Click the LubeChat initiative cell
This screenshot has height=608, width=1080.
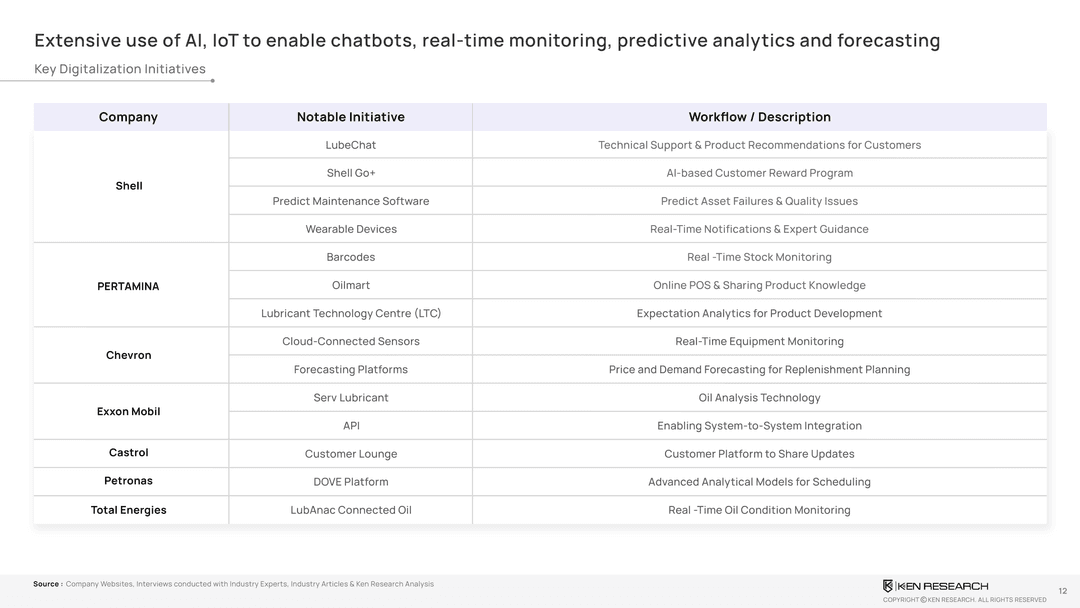351,145
